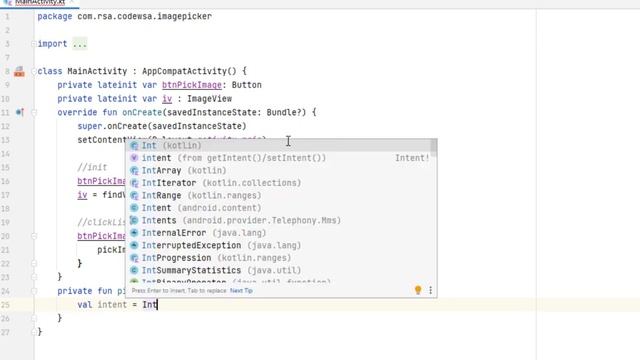Click the fold end marker on line 22
Viewport: 640px width, 360px height.
[34, 263]
